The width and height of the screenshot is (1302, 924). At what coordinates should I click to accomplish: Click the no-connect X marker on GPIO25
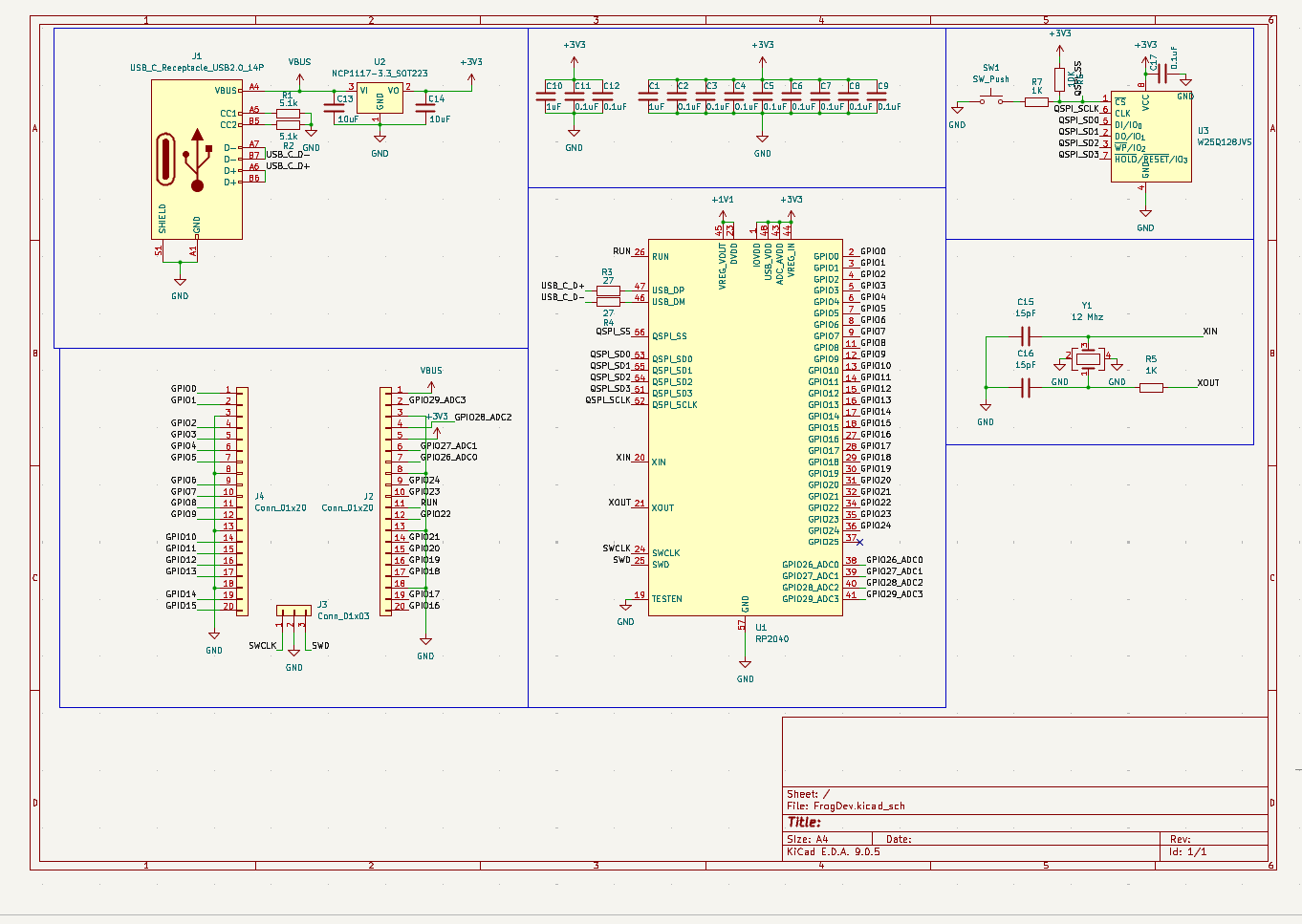[x=860, y=542]
